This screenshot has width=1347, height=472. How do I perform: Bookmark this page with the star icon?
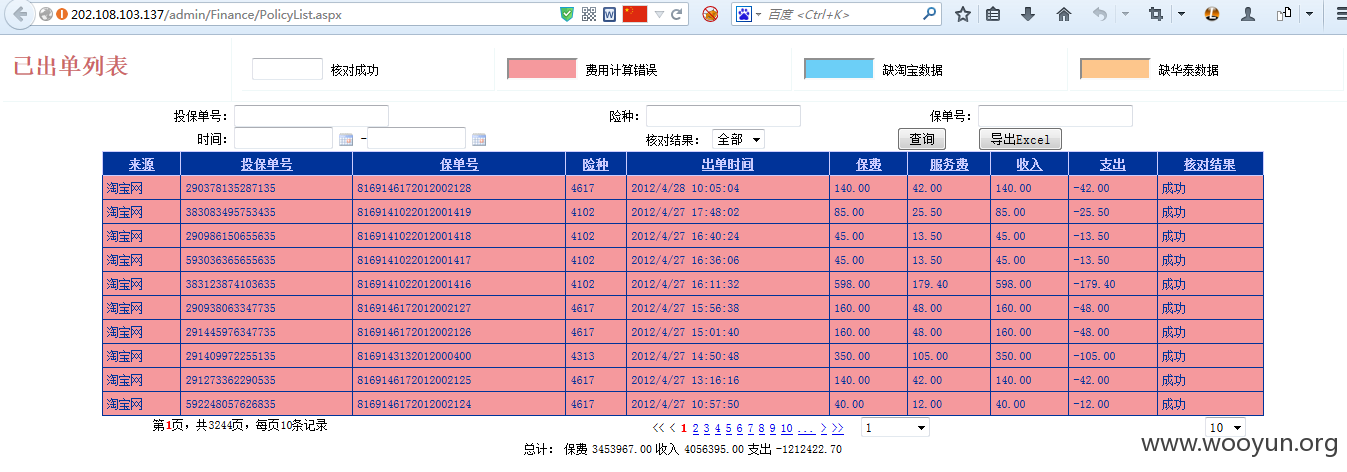[x=963, y=14]
